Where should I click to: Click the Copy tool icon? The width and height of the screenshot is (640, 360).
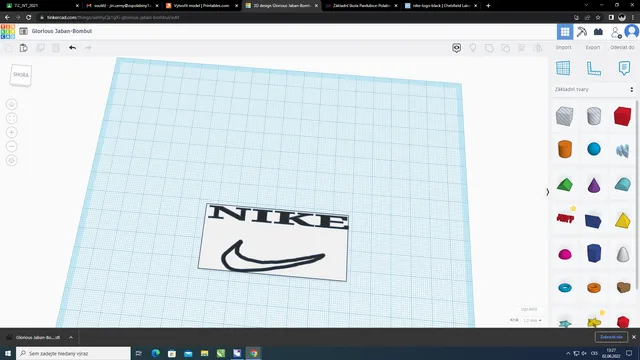8,48
